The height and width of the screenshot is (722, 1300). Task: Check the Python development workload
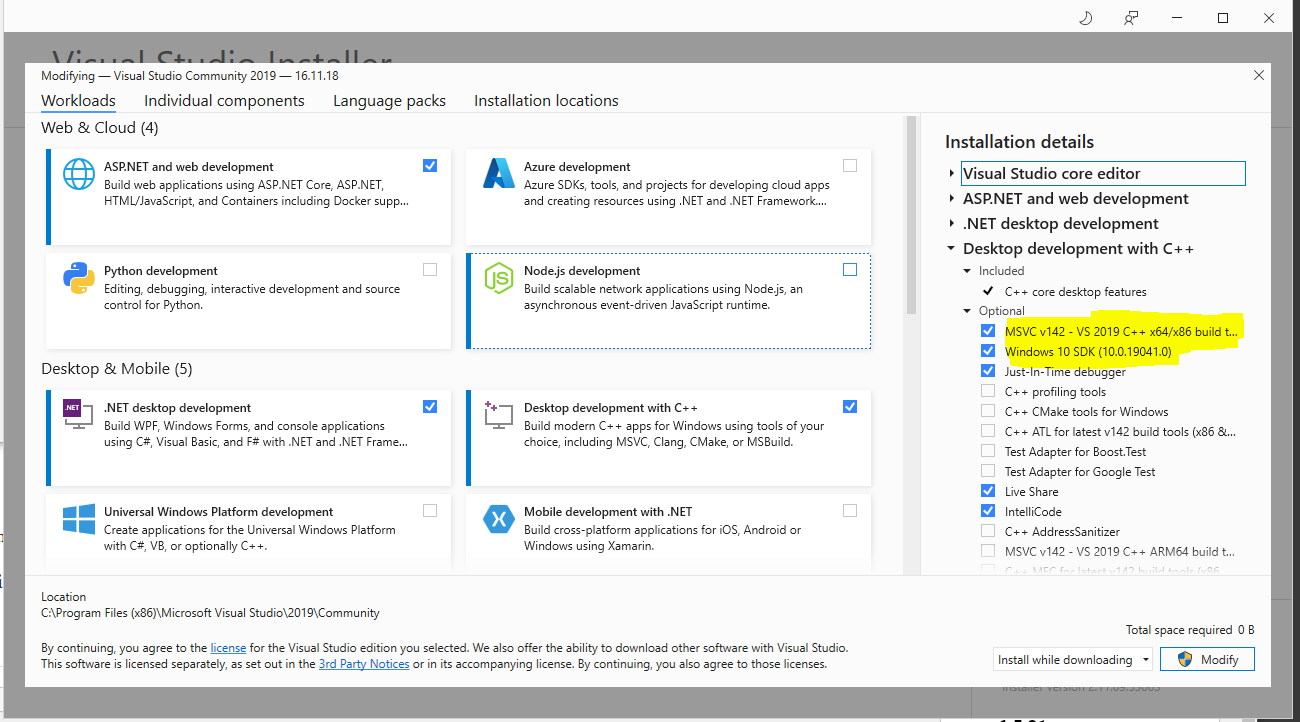[430, 270]
